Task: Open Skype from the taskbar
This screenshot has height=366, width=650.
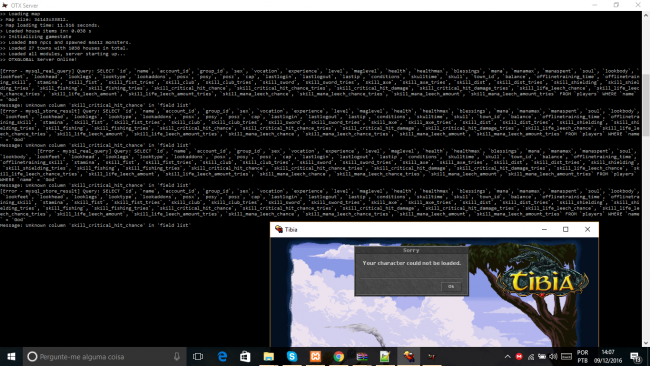Action: click(292, 356)
